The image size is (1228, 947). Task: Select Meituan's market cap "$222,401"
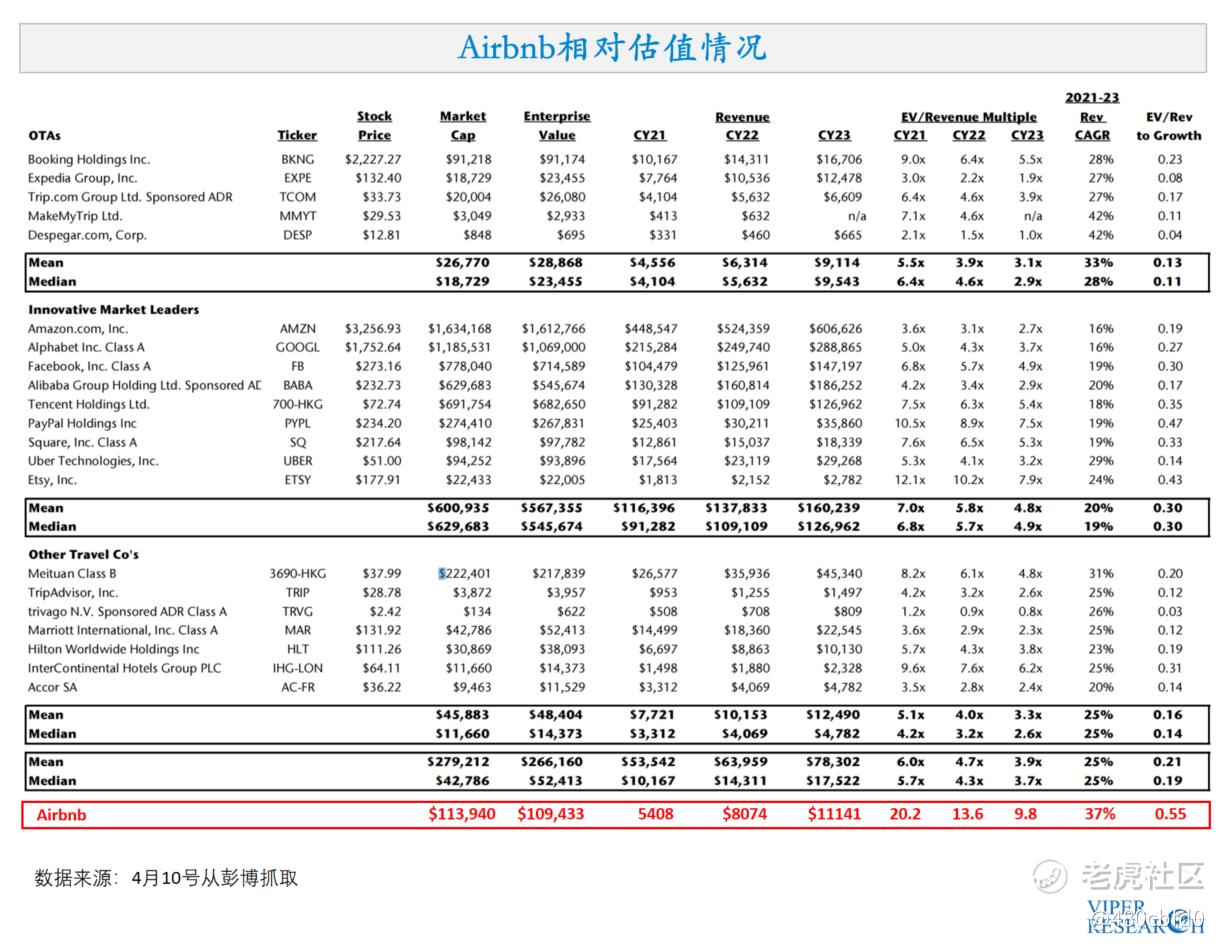[x=465, y=574]
